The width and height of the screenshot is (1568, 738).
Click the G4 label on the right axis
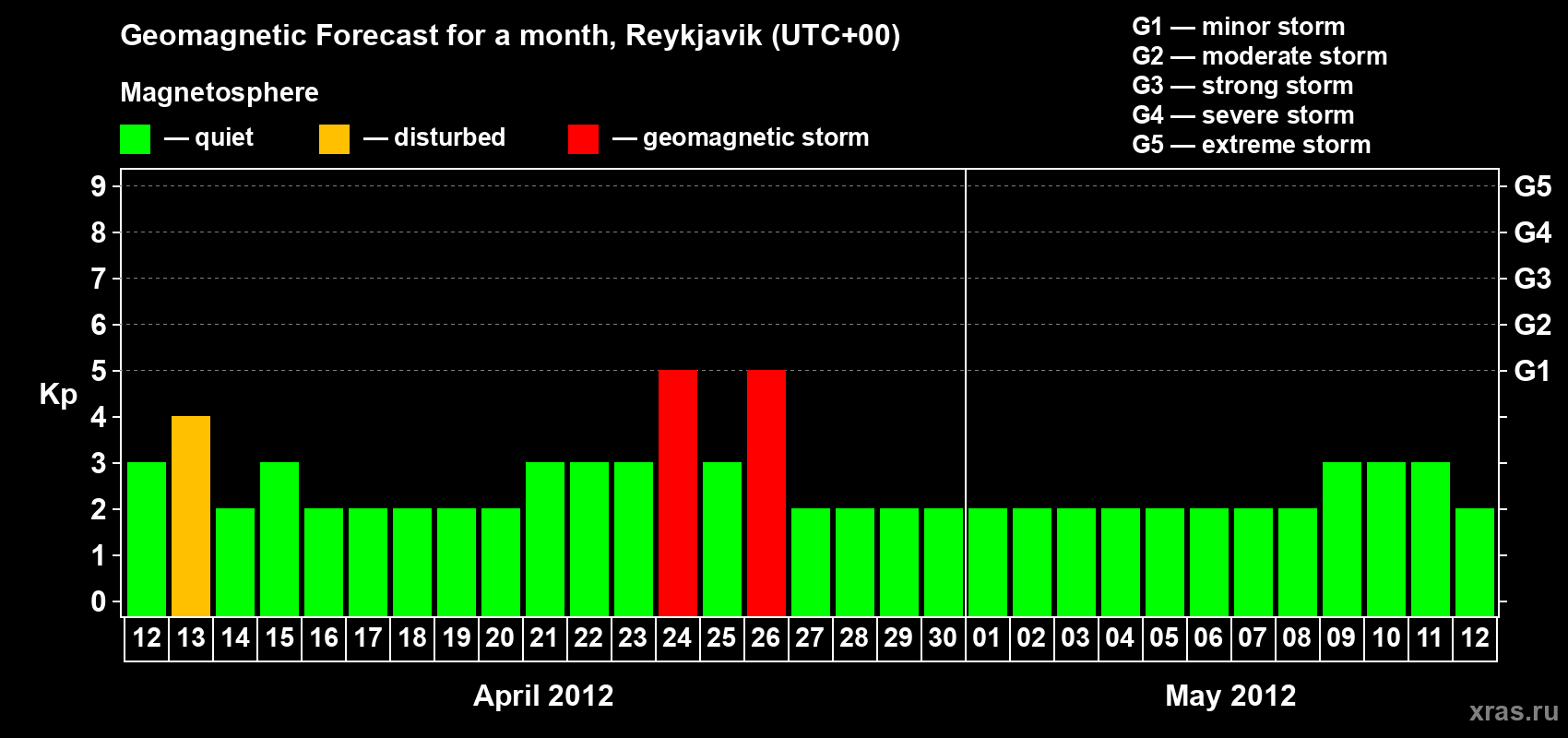tap(1533, 232)
